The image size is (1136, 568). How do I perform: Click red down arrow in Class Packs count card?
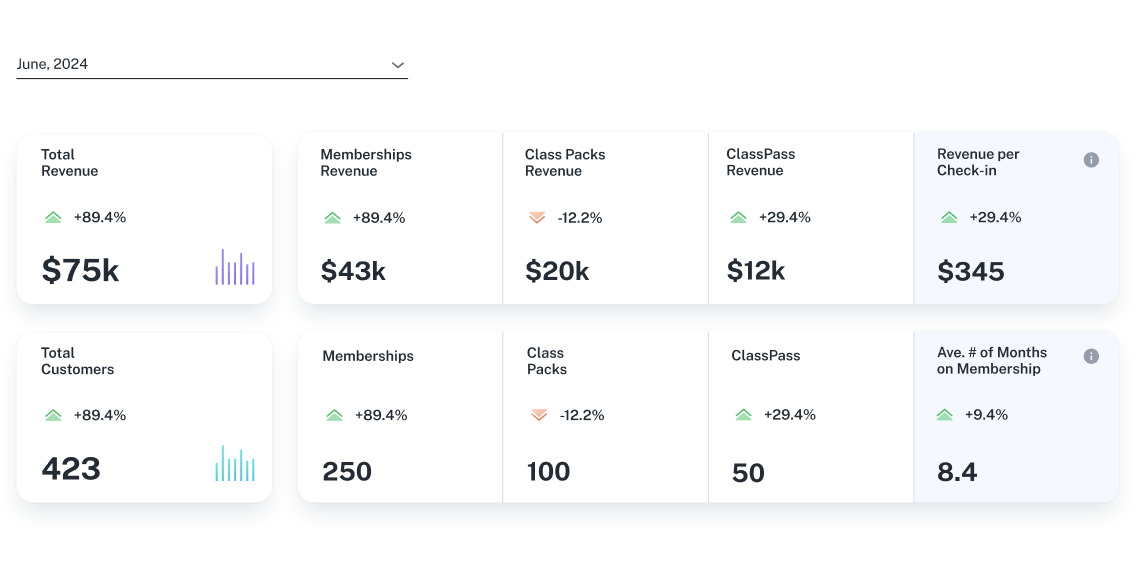click(x=539, y=415)
